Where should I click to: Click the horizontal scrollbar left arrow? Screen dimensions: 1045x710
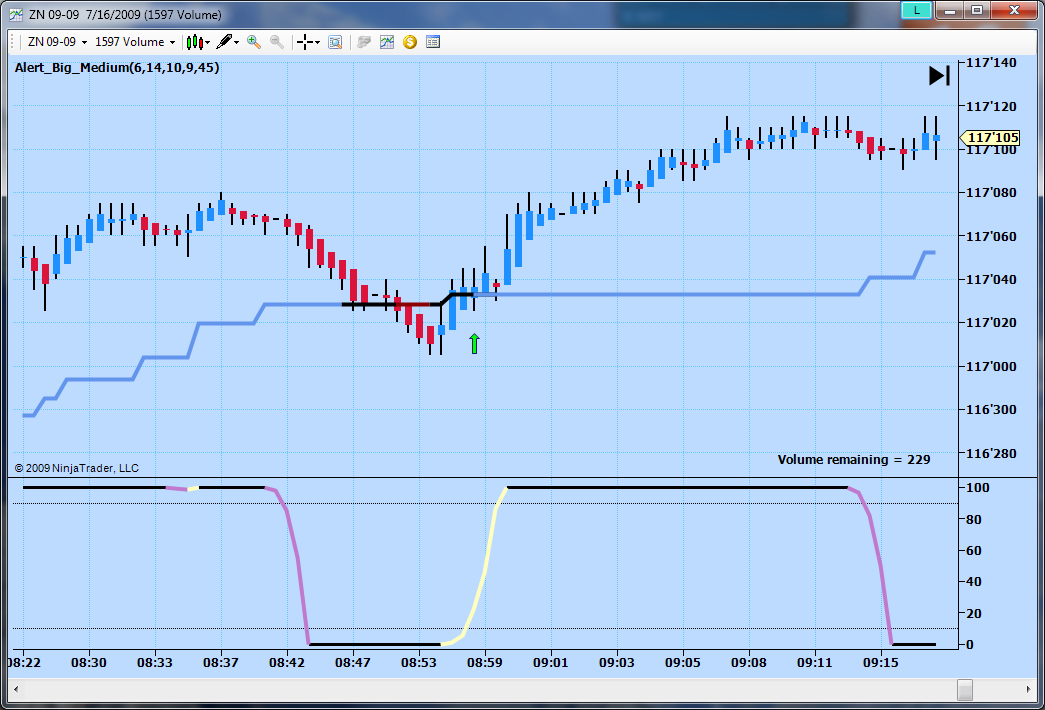click(16, 689)
